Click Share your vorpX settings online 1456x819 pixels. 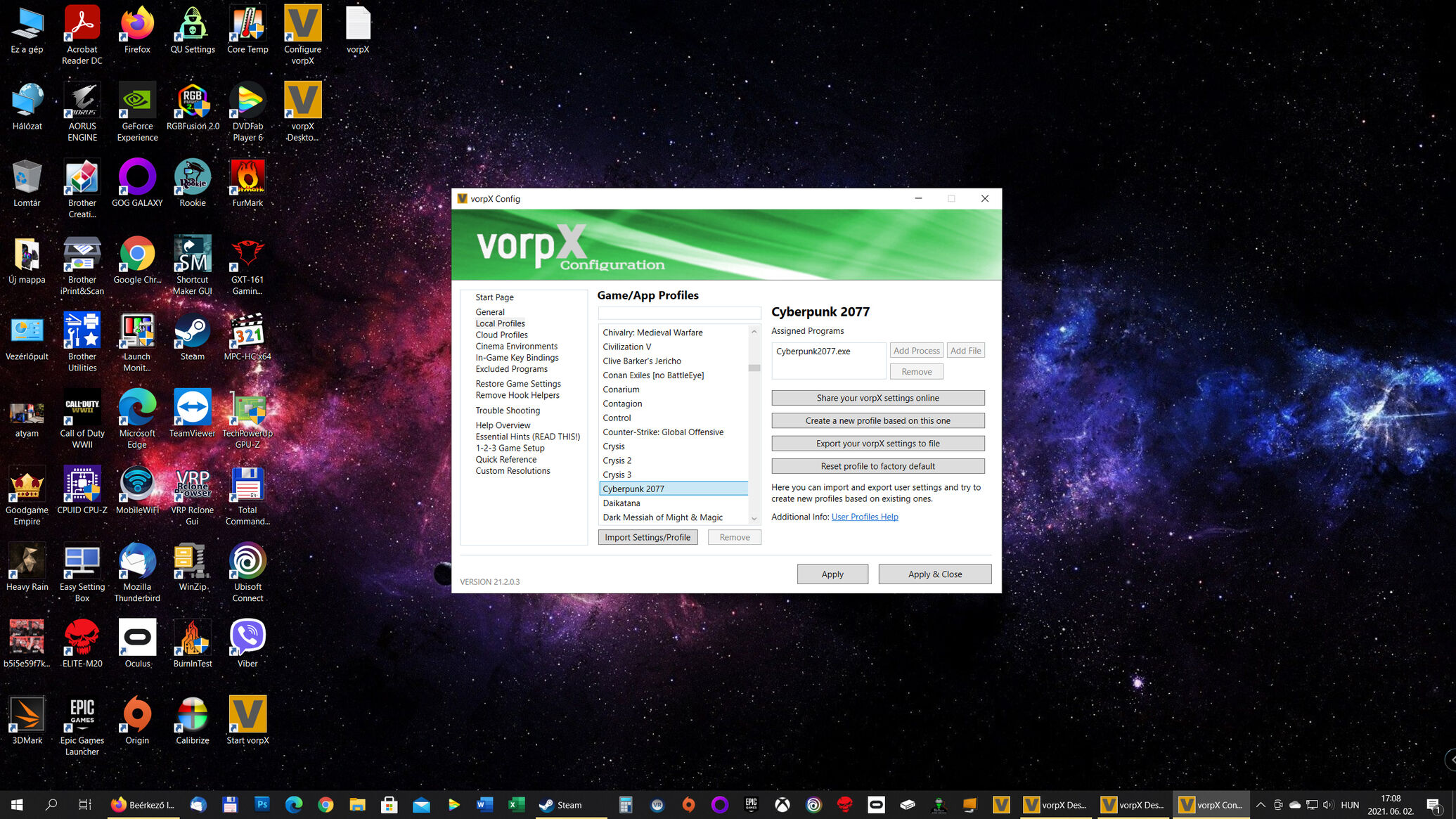pyautogui.click(x=877, y=398)
